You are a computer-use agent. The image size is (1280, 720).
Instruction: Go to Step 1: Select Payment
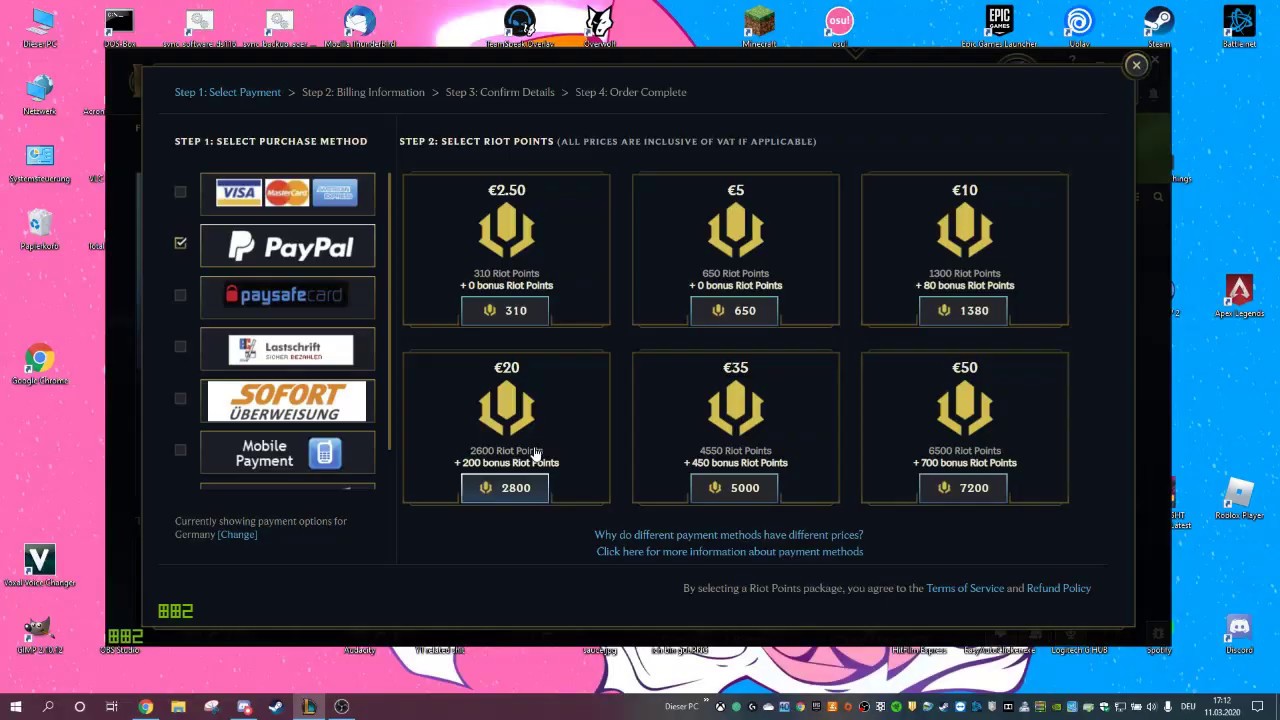[228, 92]
